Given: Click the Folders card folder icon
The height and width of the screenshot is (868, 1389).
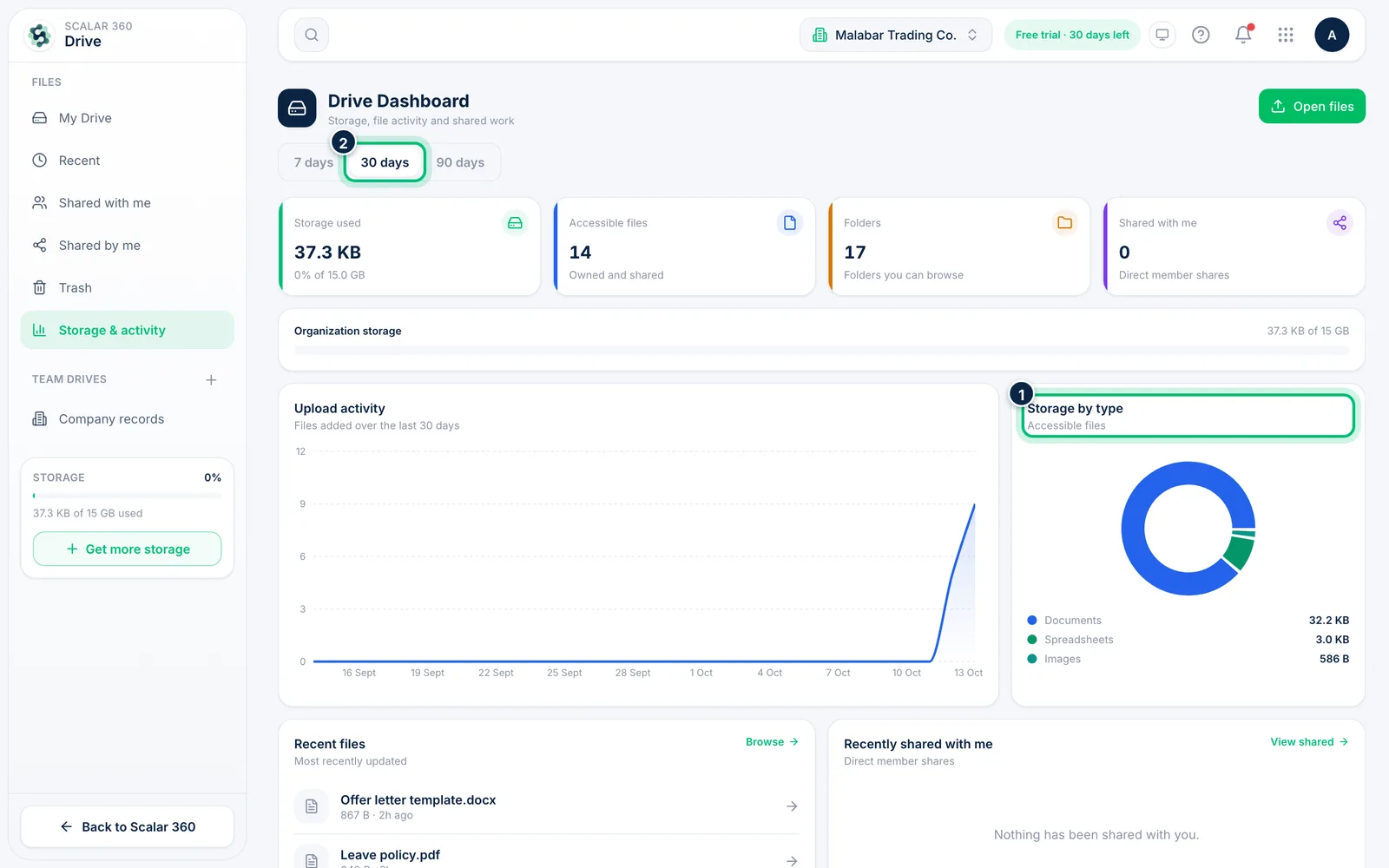Looking at the screenshot, I should [x=1064, y=223].
